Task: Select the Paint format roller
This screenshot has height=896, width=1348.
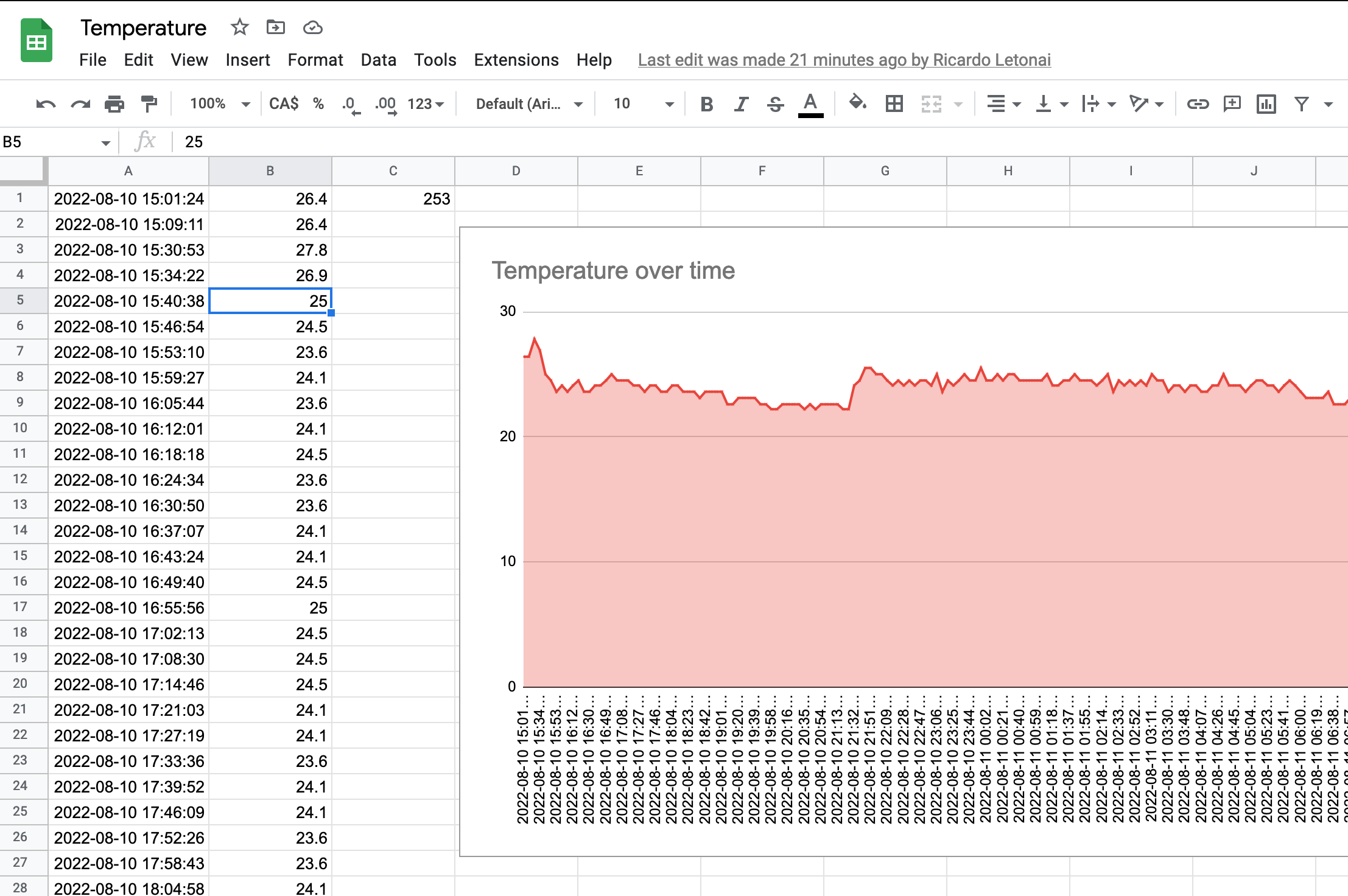Action: [x=149, y=104]
